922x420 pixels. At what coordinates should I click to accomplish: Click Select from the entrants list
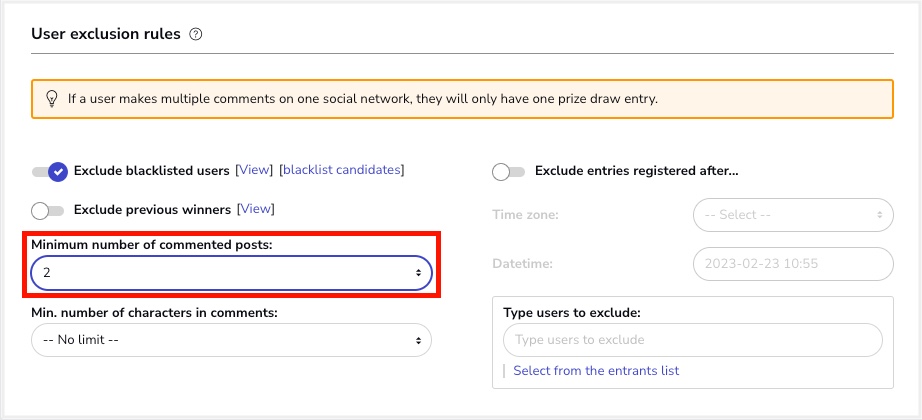pos(596,371)
